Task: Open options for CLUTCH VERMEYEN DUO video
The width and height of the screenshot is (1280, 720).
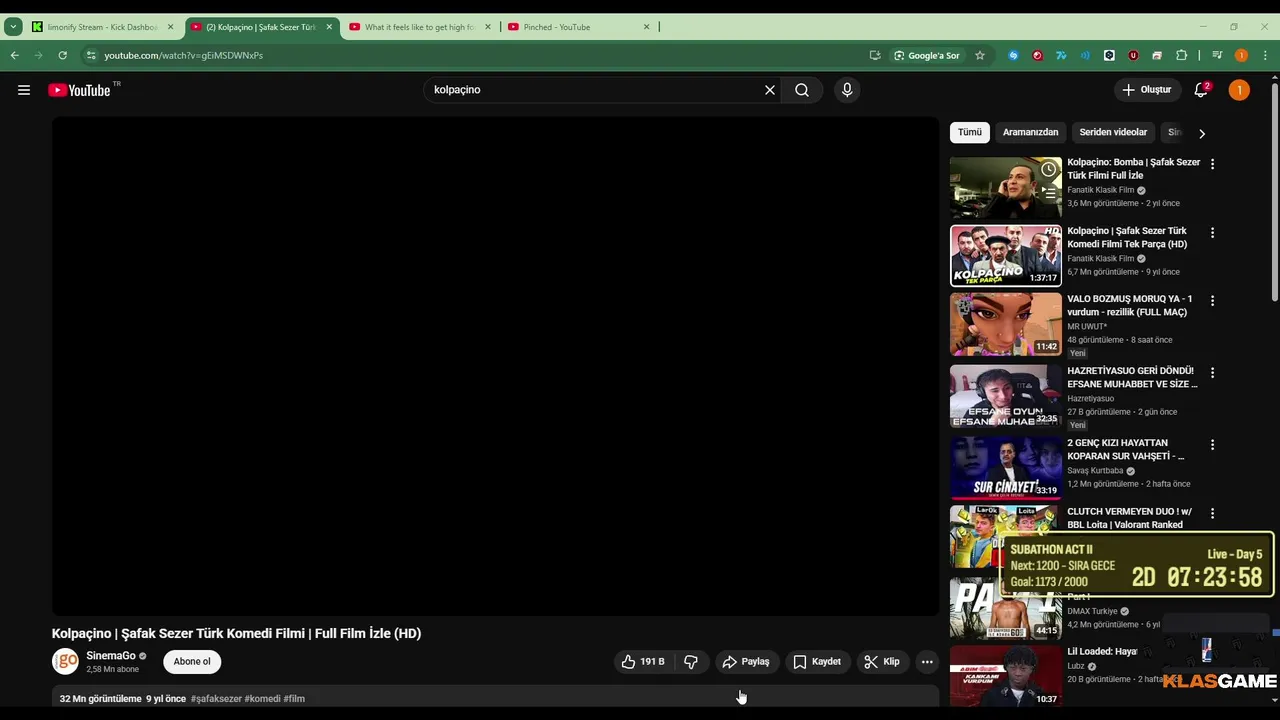Action: tap(1212, 514)
